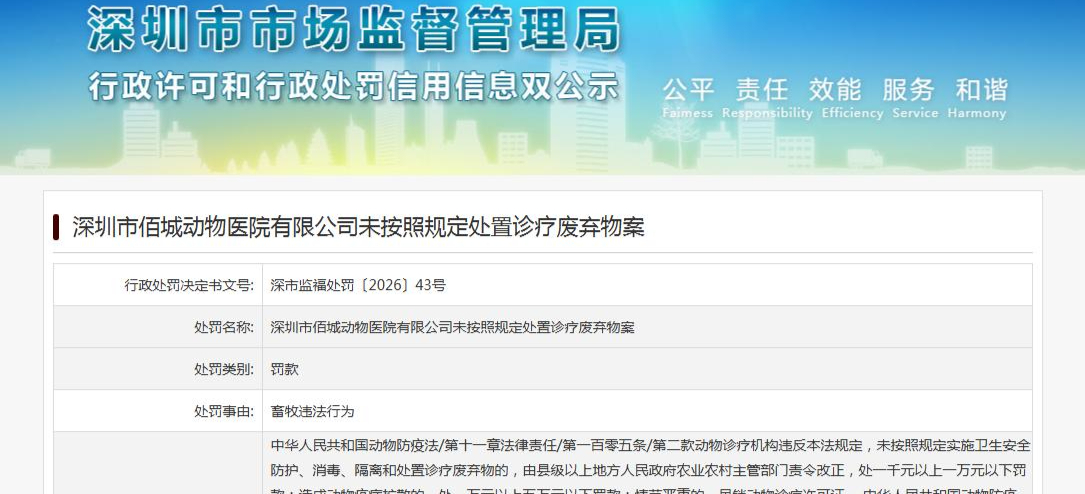Image resolution: width=1085 pixels, height=494 pixels.
Task: Click the 公平 Fairness slogan text
Action: (x=688, y=97)
